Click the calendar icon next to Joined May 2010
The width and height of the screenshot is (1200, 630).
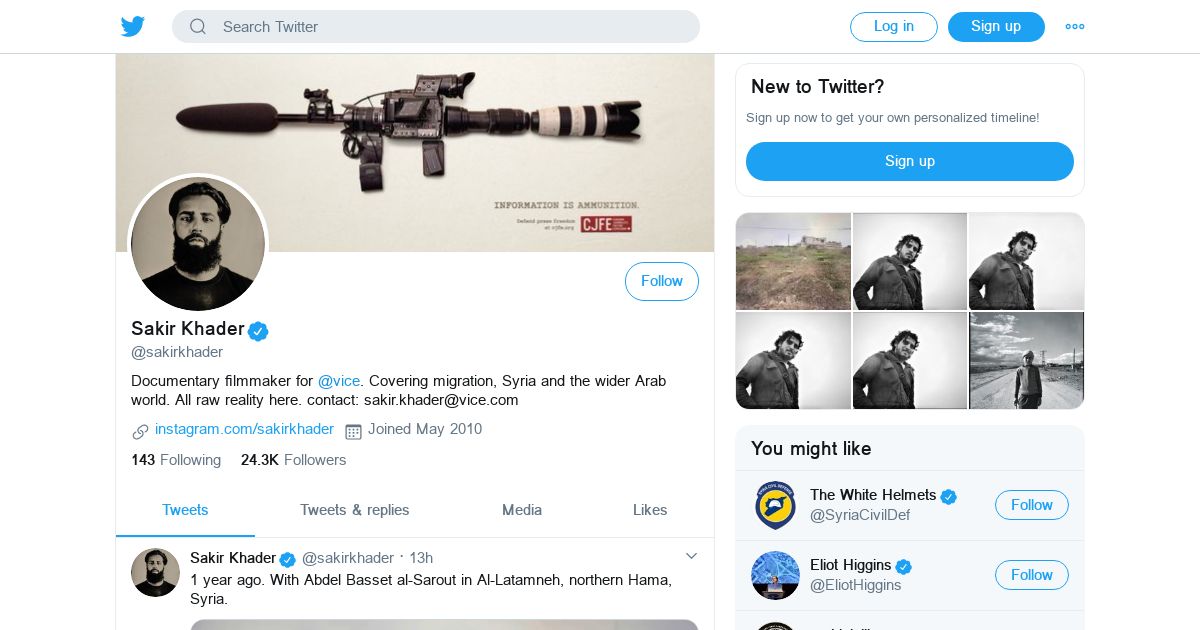point(353,431)
